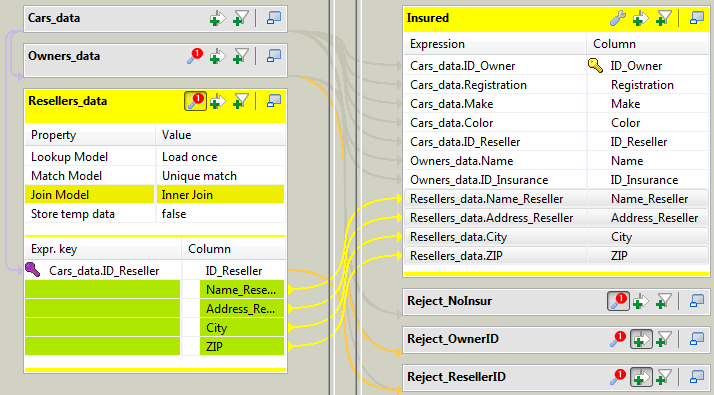Image resolution: width=714 pixels, height=395 pixels.
Task: Open Reject_OwnerID settings wrench icon
Action: pos(618,339)
